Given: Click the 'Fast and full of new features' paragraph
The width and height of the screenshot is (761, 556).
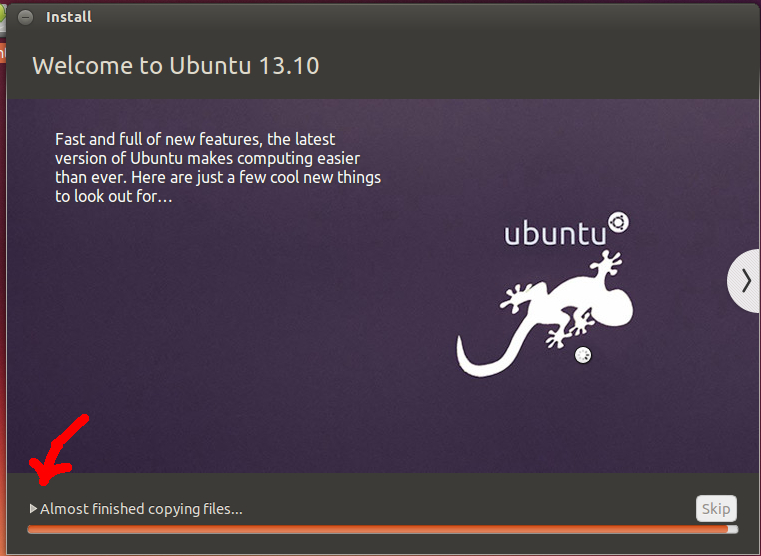Looking at the screenshot, I should pos(218,168).
